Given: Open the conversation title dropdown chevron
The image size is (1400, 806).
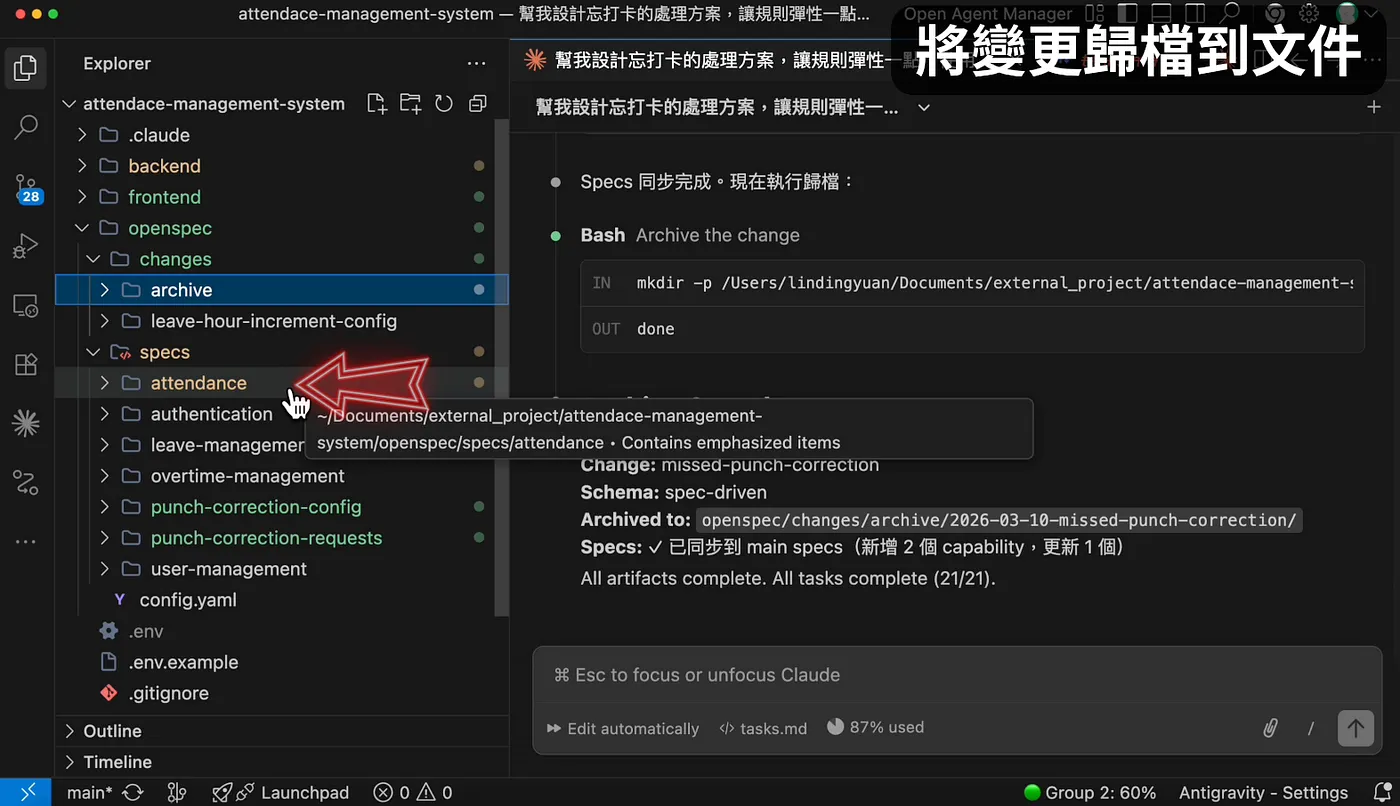Looking at the screenshot, I should tap(924, 107).
